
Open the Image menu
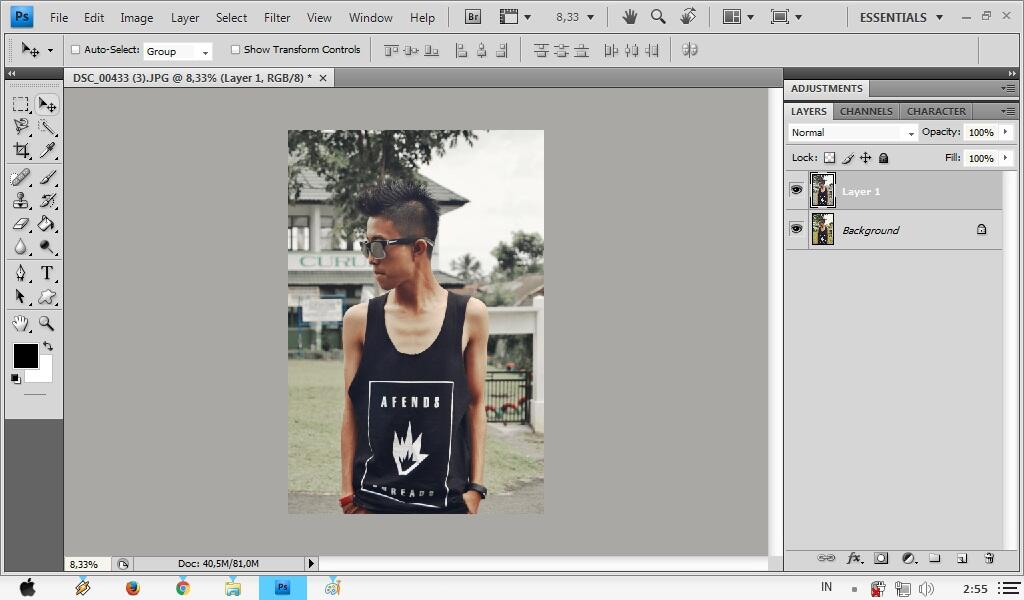[136, 18]
